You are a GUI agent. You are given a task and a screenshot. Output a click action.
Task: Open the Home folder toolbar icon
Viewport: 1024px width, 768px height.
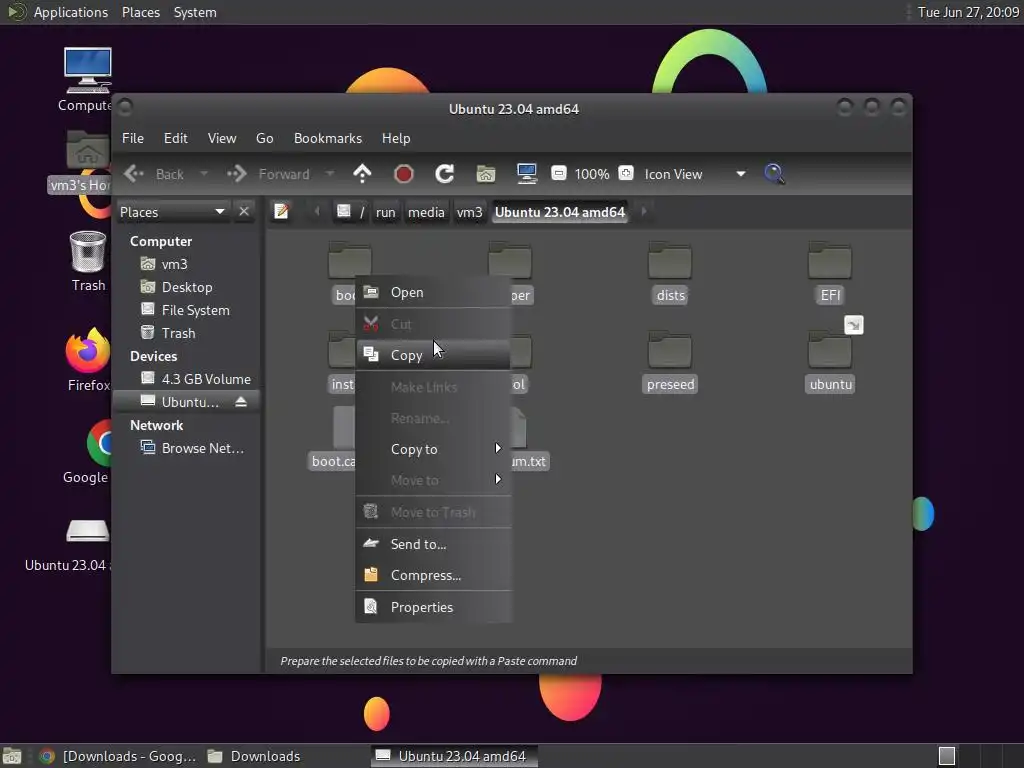point(486,174)
